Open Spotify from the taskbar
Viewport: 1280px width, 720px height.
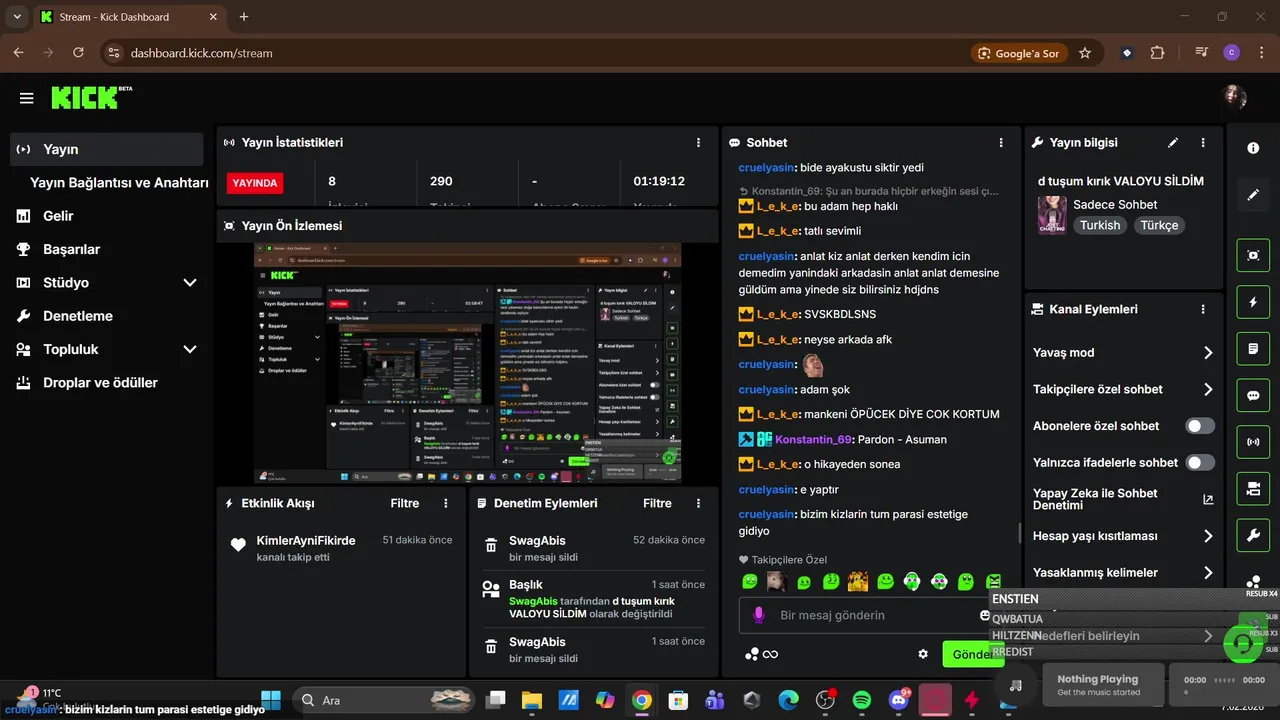coord(862,700)
